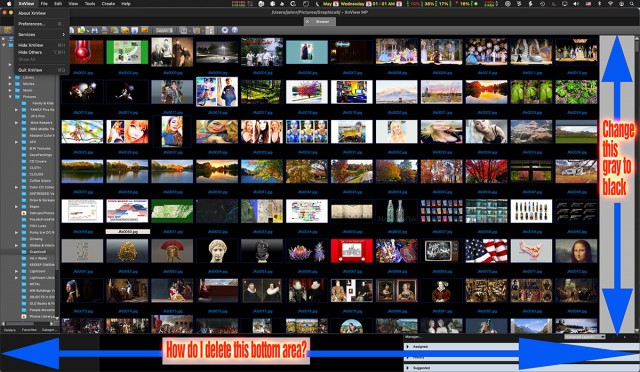This screenshot has width=640, height=372.
Task: Collapse the Pictures folder in tree
Action: point(10,97)
